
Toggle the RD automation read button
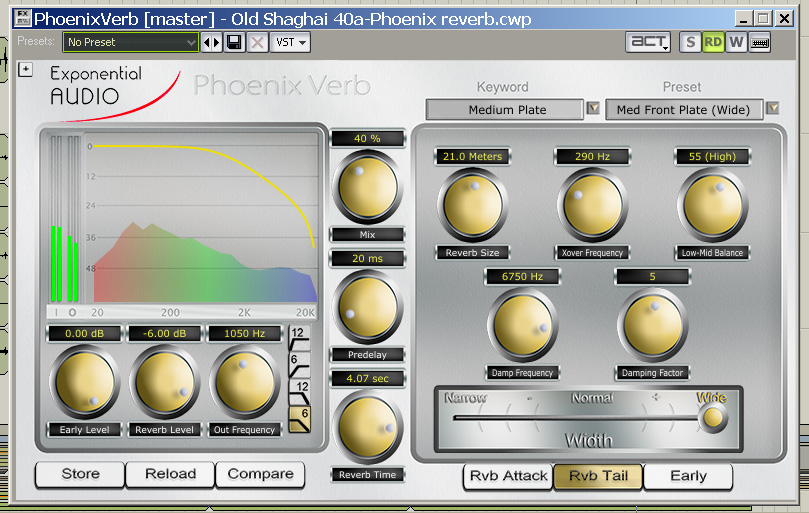tap(713, 42)
